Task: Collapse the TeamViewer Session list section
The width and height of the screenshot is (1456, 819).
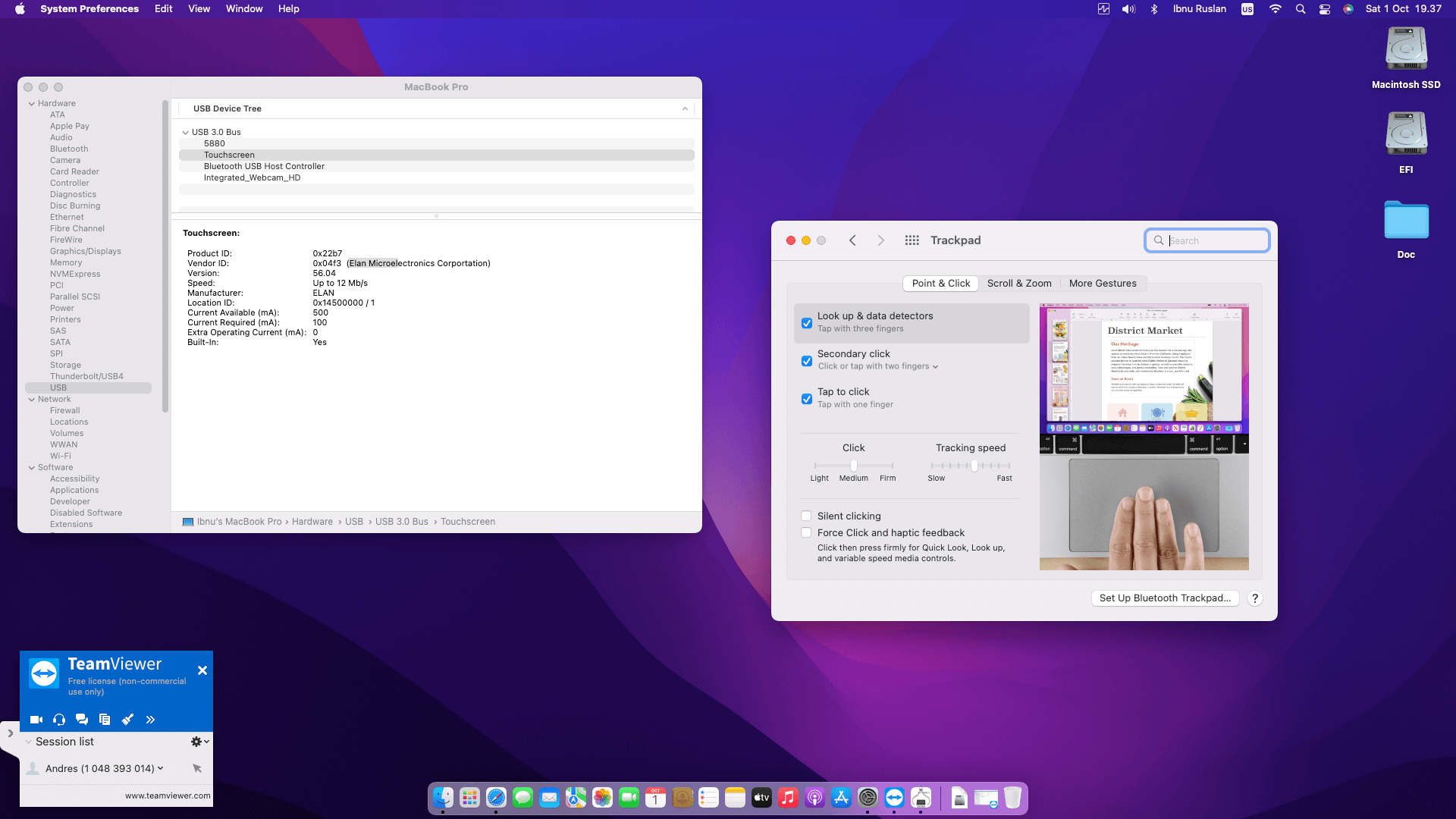Action: (29, 742)
